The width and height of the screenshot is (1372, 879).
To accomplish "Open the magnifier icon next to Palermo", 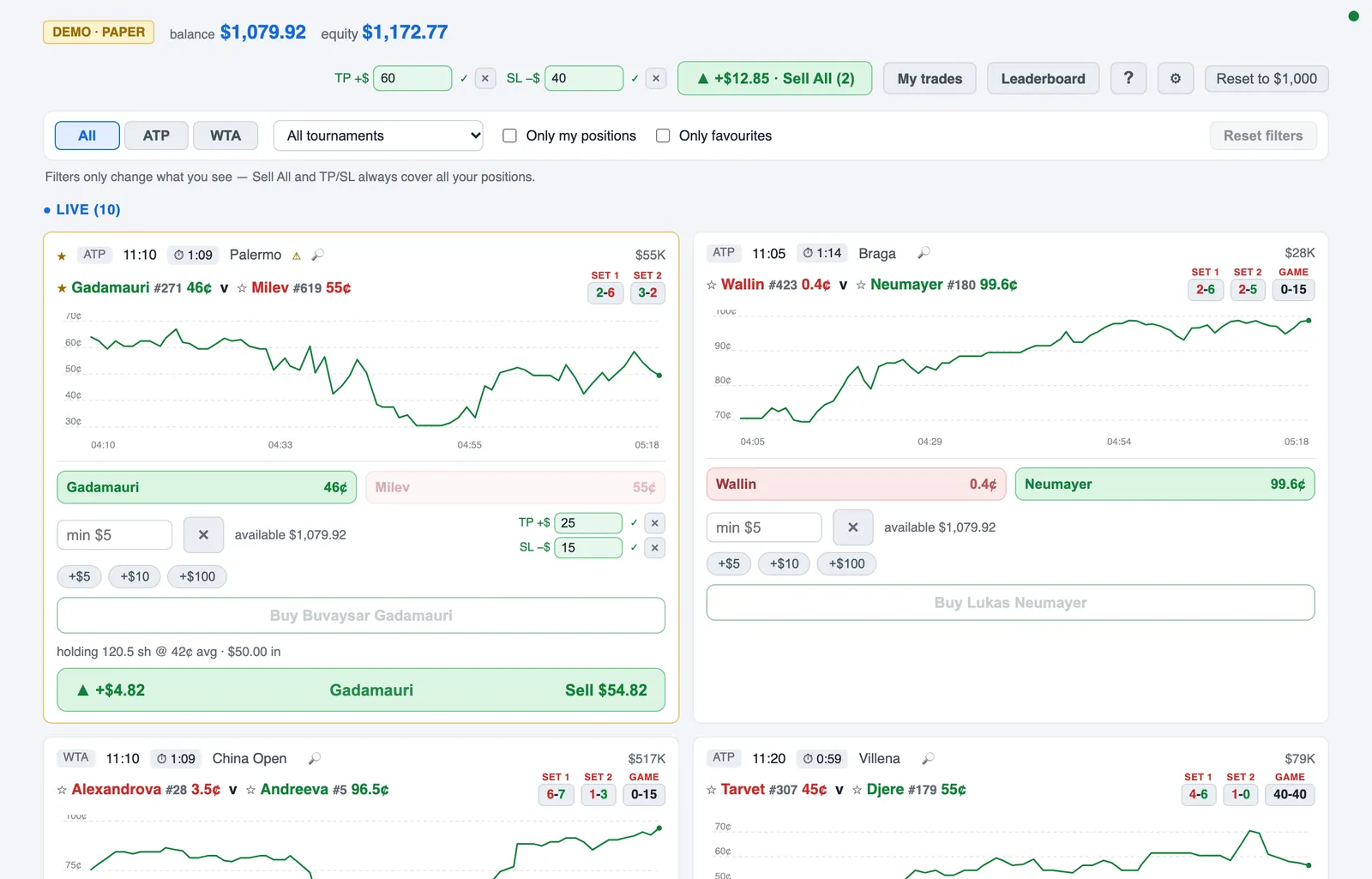I will (318, 255).
